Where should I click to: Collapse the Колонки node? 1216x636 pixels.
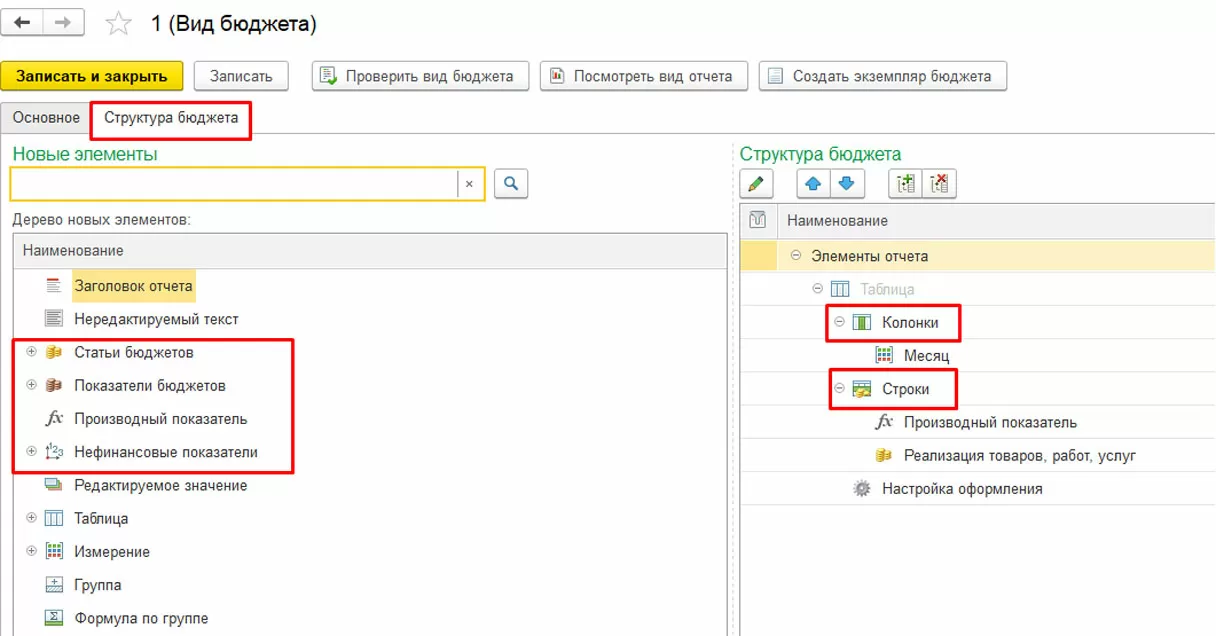point(840,322)
